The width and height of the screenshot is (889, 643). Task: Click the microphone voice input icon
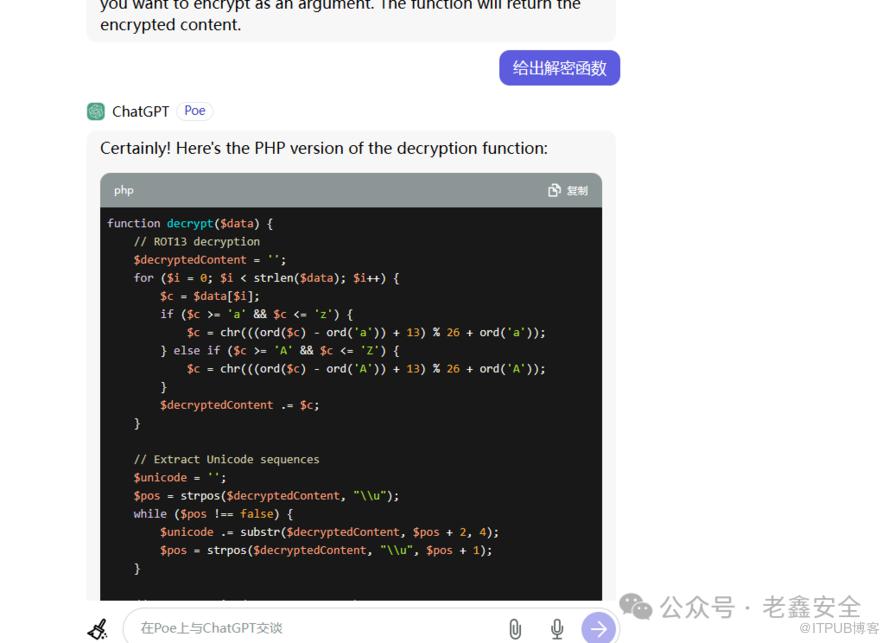[x=557, y=629]
